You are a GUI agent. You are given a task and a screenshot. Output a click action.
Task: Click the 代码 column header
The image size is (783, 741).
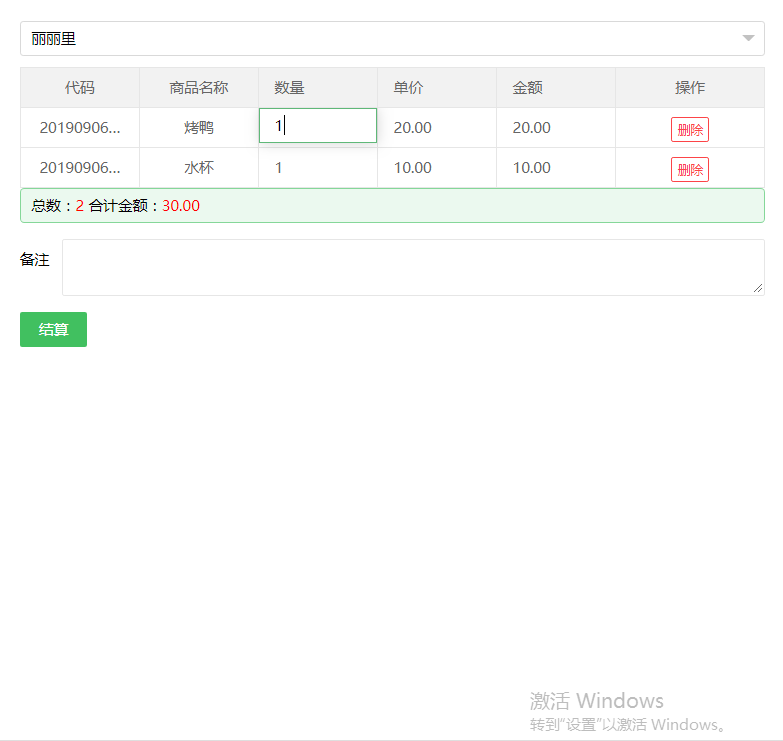[80, 88]
